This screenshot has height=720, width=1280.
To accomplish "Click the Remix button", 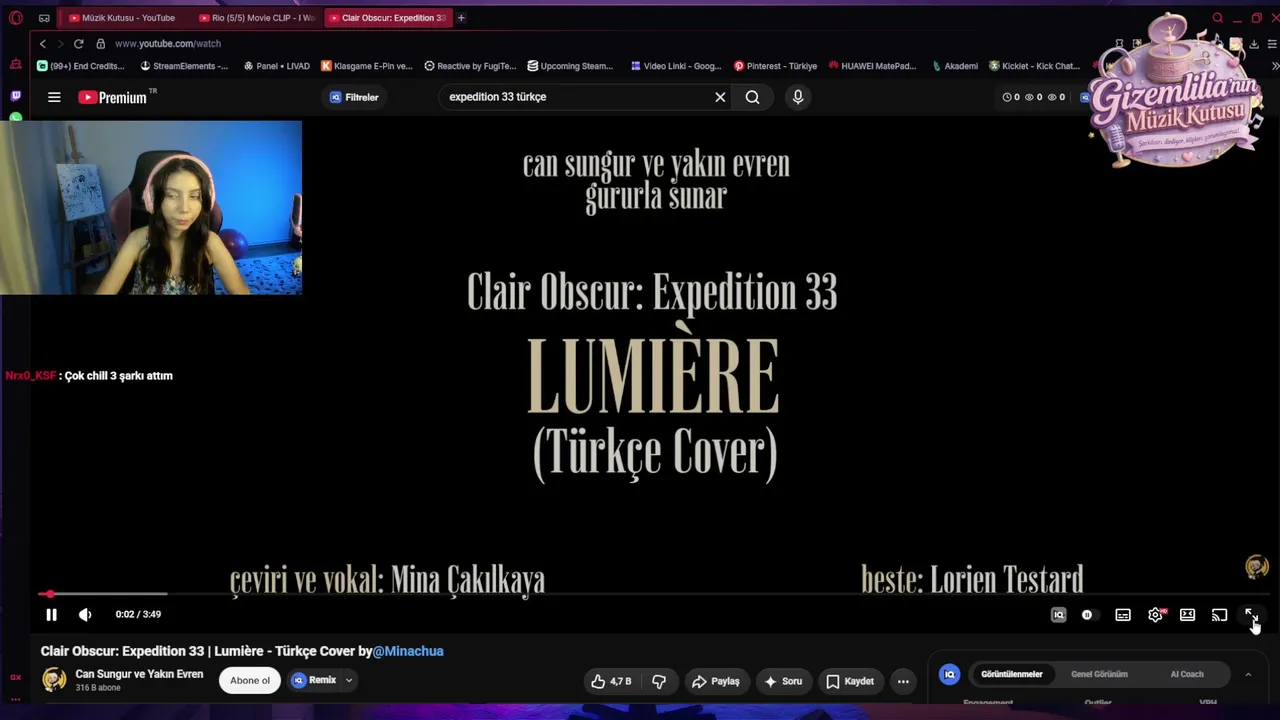I will tap(314, 681).
